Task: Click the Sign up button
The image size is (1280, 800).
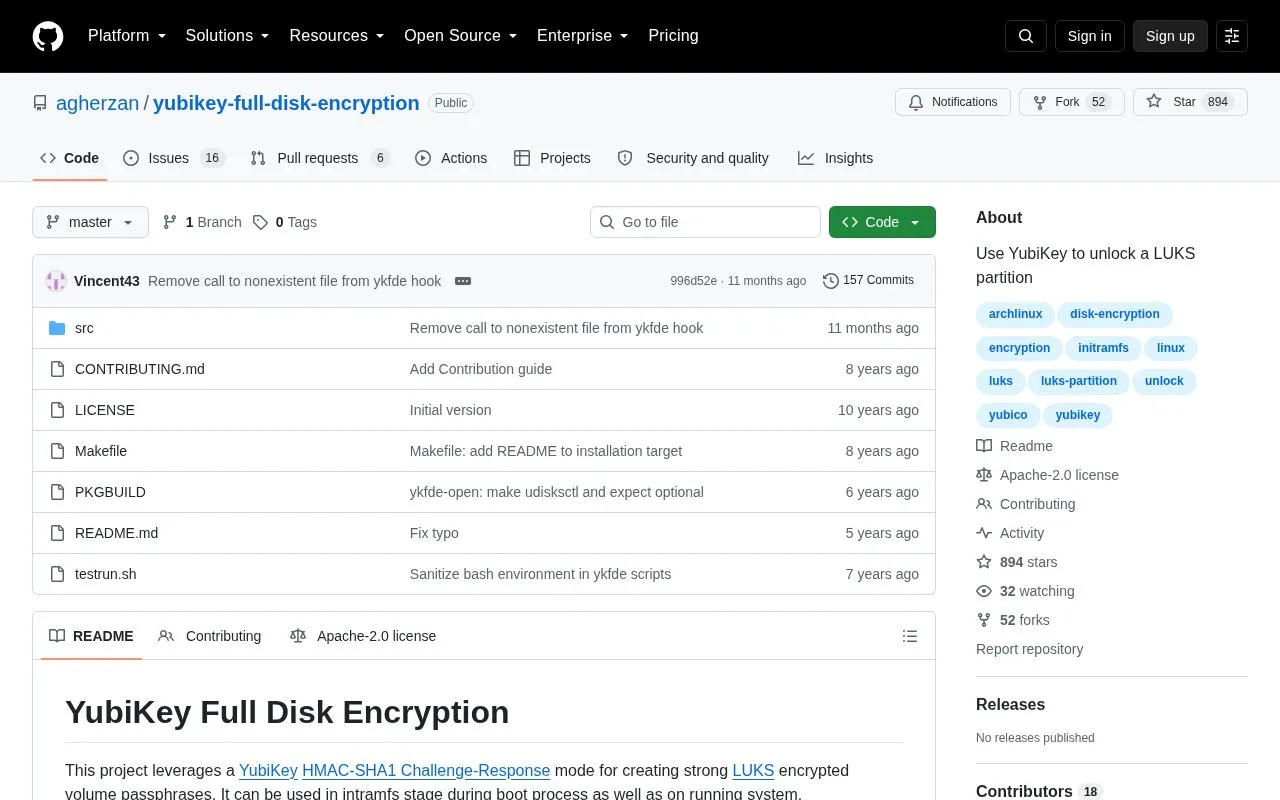Action: point(1170,36)
